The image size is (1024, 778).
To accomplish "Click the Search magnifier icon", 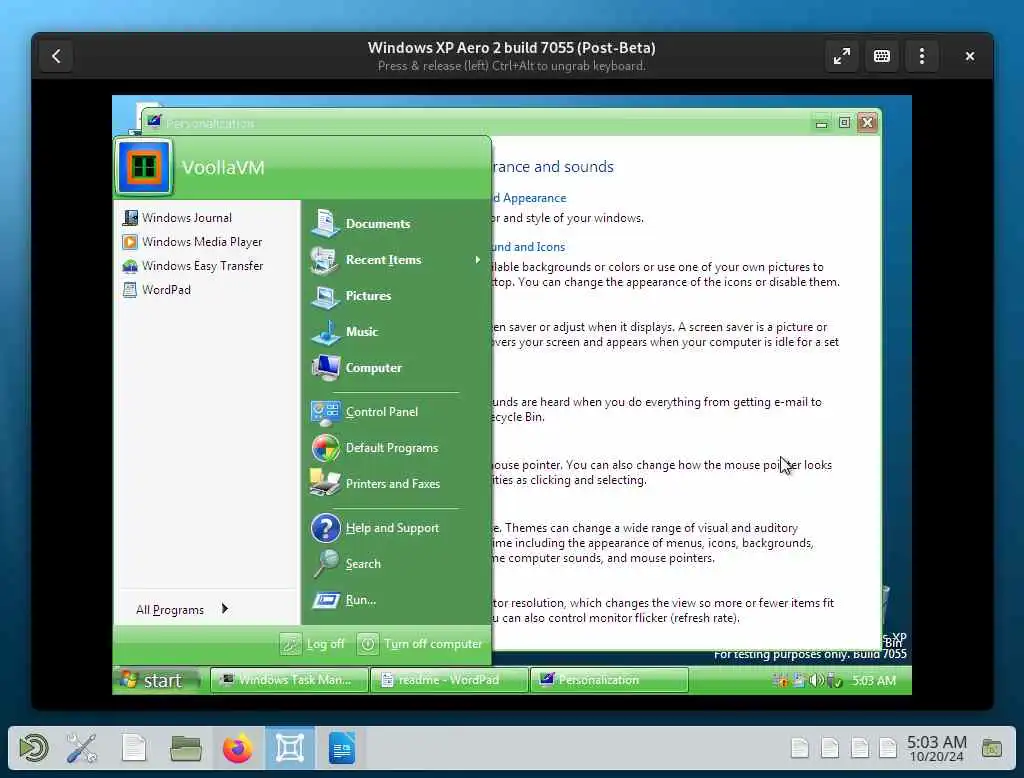I will 325,564.
